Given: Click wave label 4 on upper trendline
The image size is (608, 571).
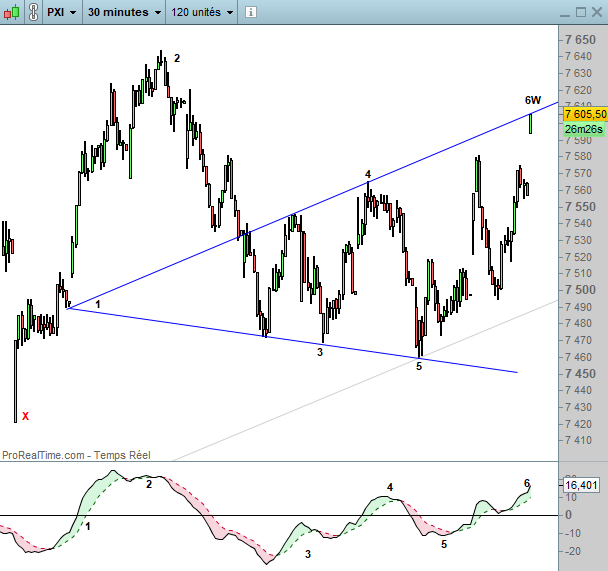Looking at the screenshot, I should [x=368, y=174].
